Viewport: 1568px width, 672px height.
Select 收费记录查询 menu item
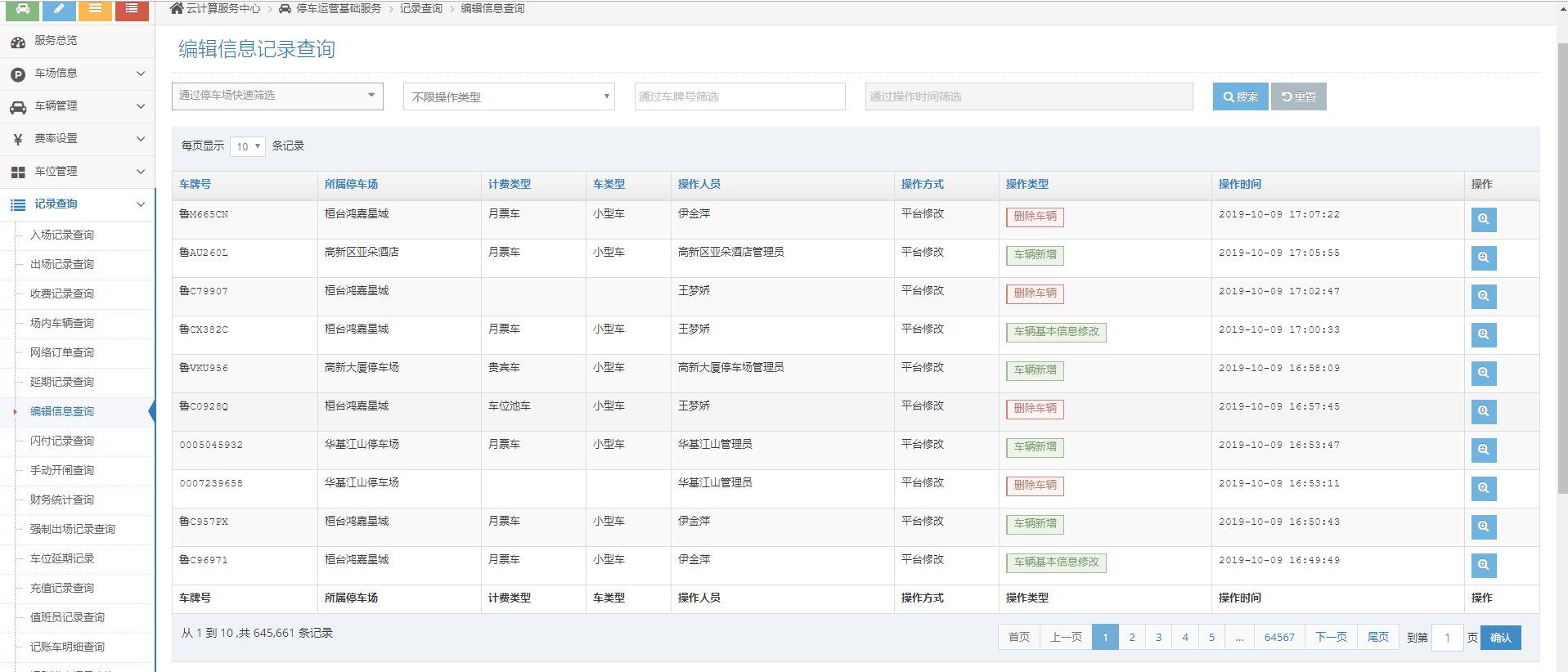pos(62,293)
